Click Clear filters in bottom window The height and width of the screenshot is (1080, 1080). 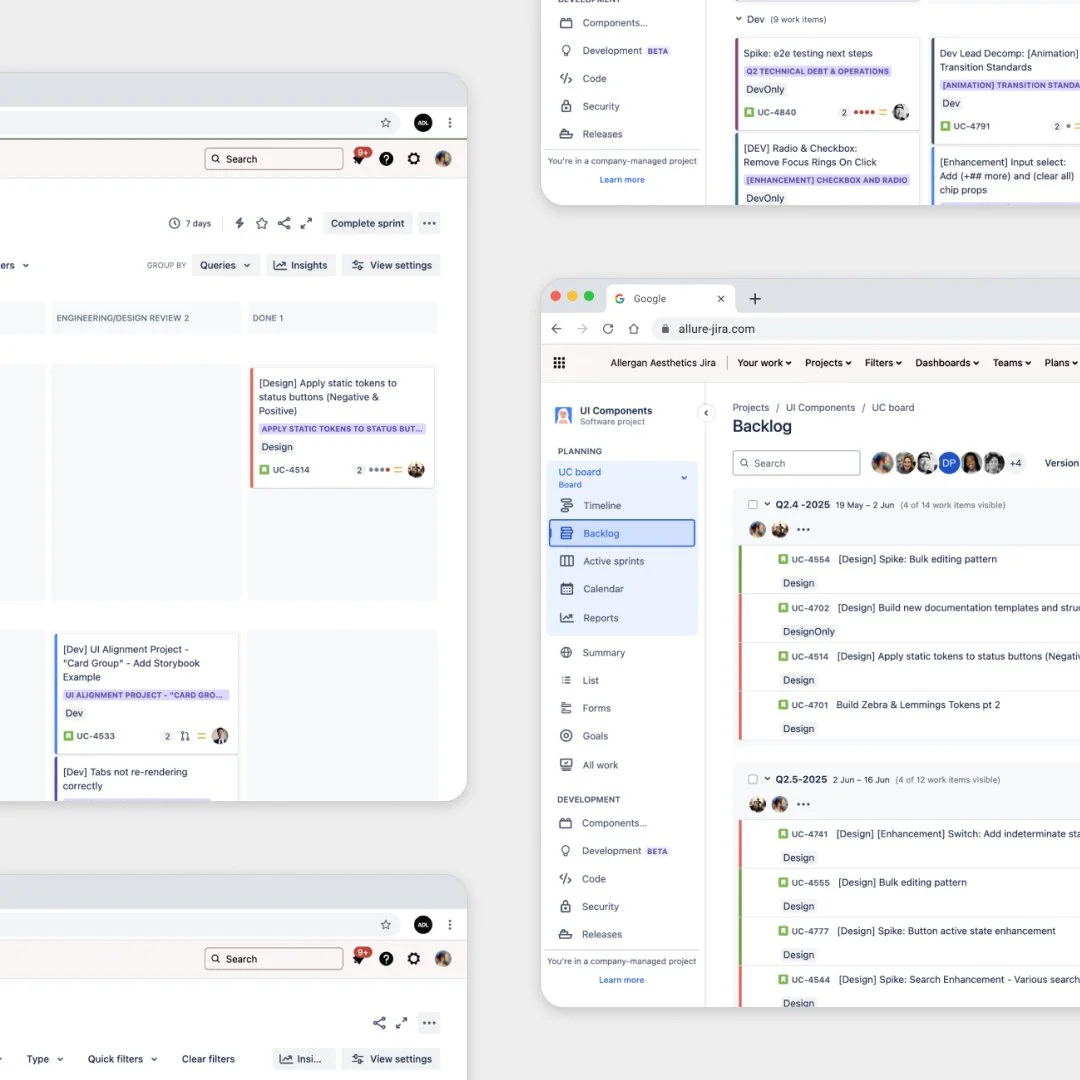coord(208,1059)
